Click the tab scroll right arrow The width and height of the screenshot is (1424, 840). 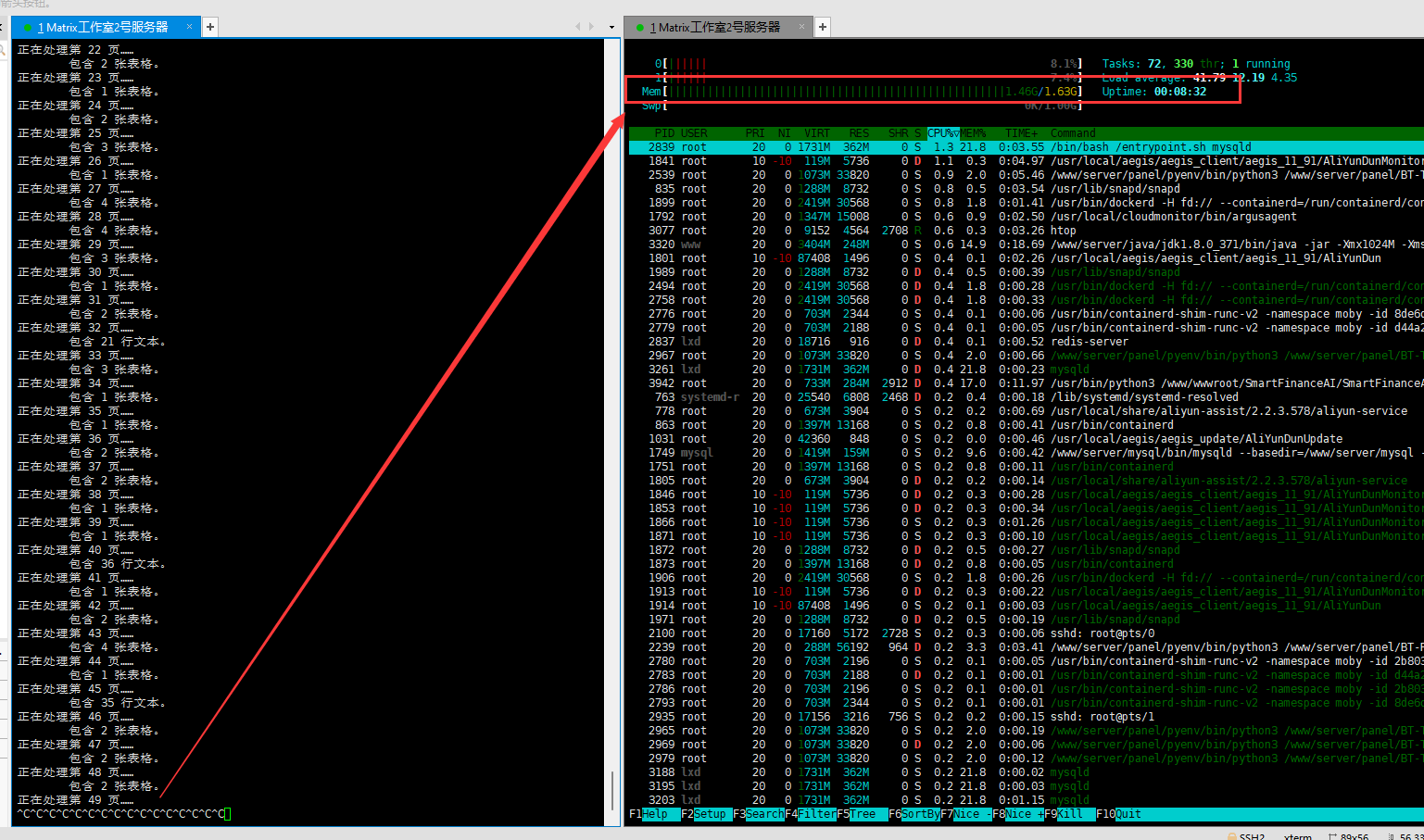(x=592, y=27)
